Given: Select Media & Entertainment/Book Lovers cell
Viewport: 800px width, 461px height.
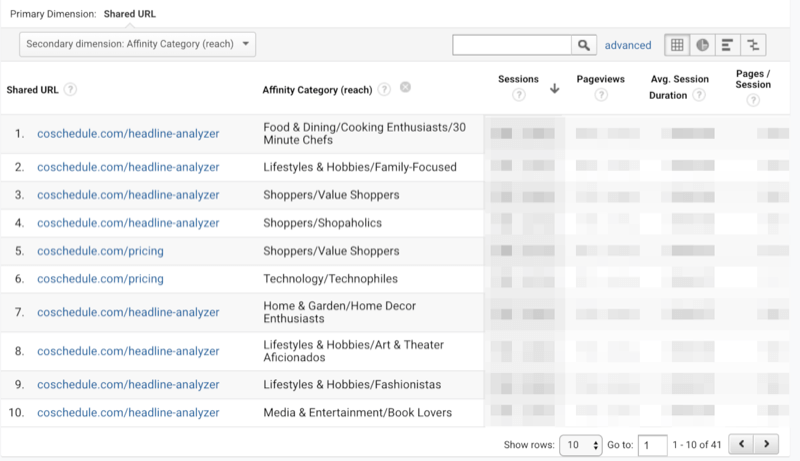Looking at the screenshot, I should coord(358,413).
